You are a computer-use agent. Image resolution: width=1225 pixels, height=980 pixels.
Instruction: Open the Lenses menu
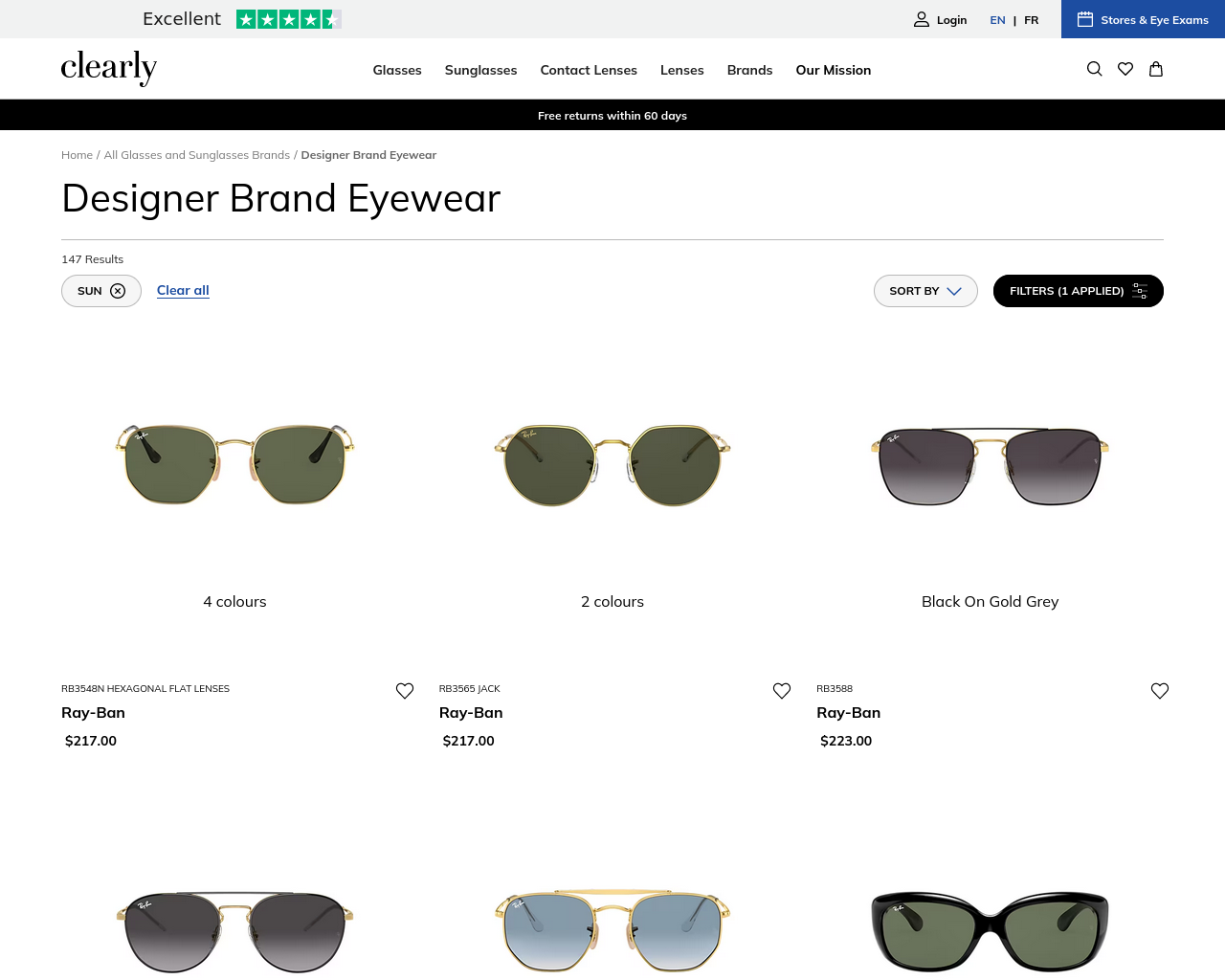682,70
